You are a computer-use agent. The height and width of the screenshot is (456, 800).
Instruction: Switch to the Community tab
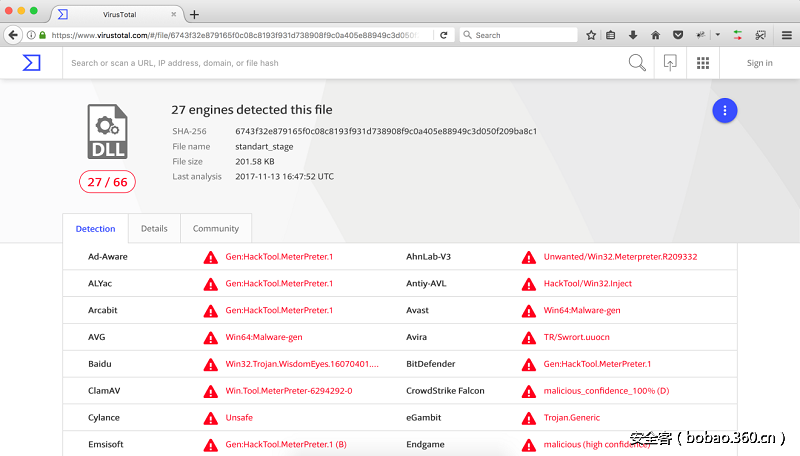[x=216, y=229]
